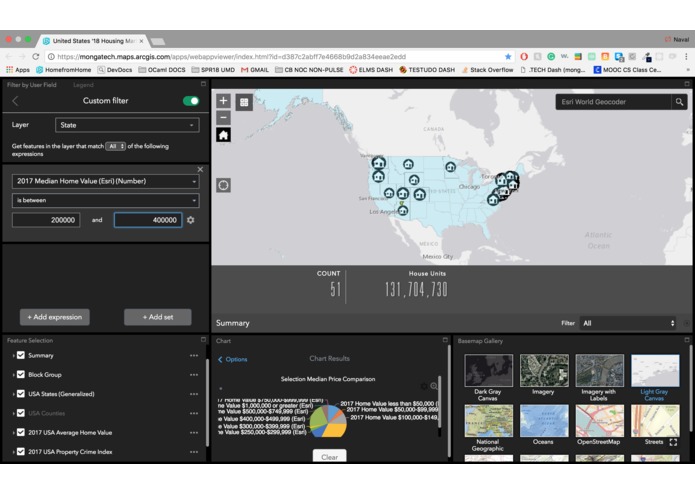The image size is (695, 494).
Task: Bookmark page with the star icon
Action: pos(508,56)
